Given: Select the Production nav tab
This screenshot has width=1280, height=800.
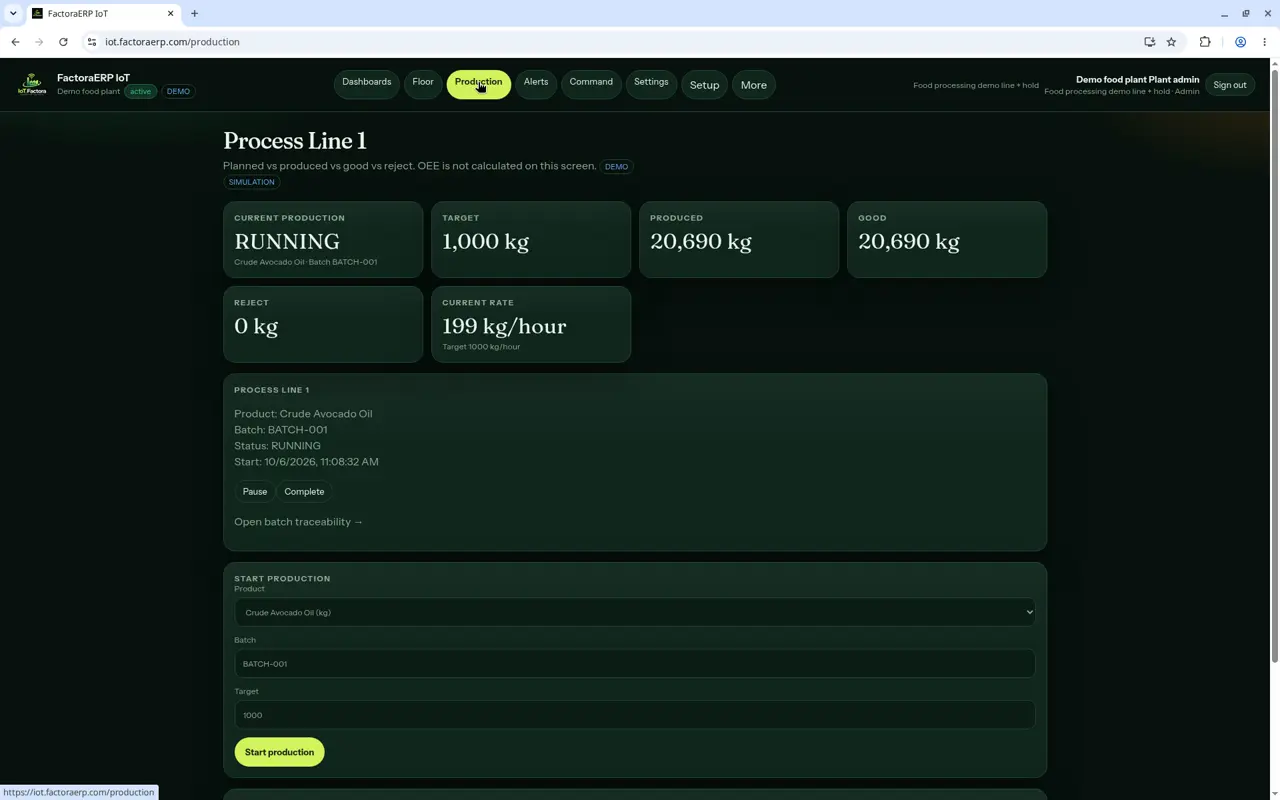Looking at the screenshot, I should (x=478, y=83).
